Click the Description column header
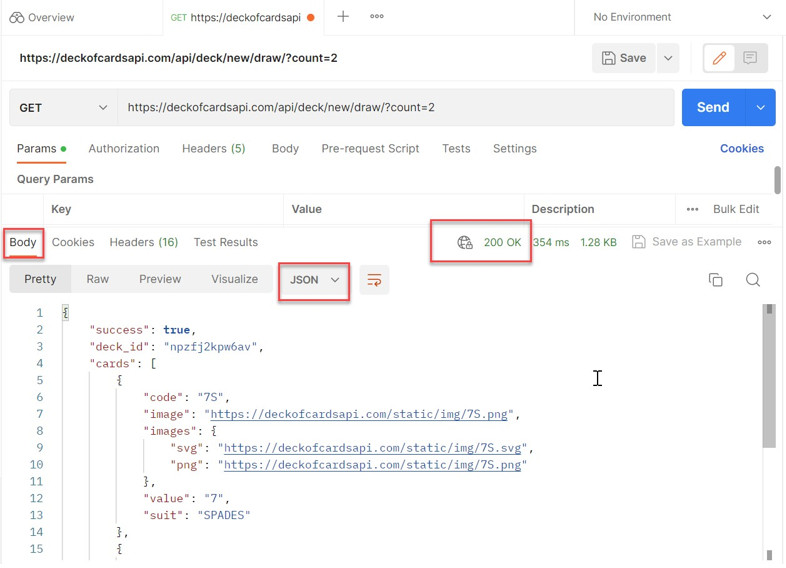This screenshot has height=568, width=786. pyautogui.click(x=563, y=210)
